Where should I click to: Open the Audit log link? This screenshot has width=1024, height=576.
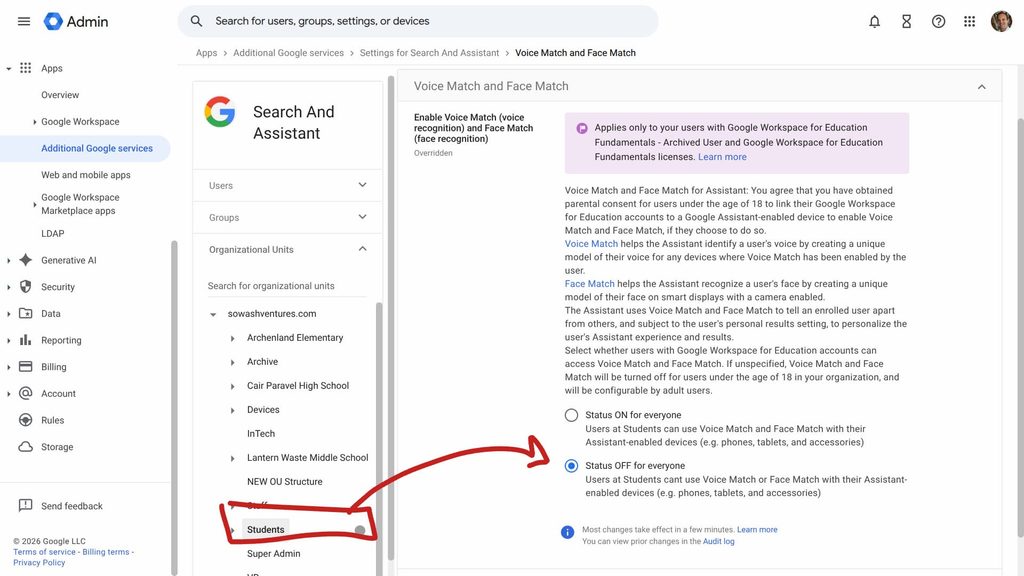(718, 541)
